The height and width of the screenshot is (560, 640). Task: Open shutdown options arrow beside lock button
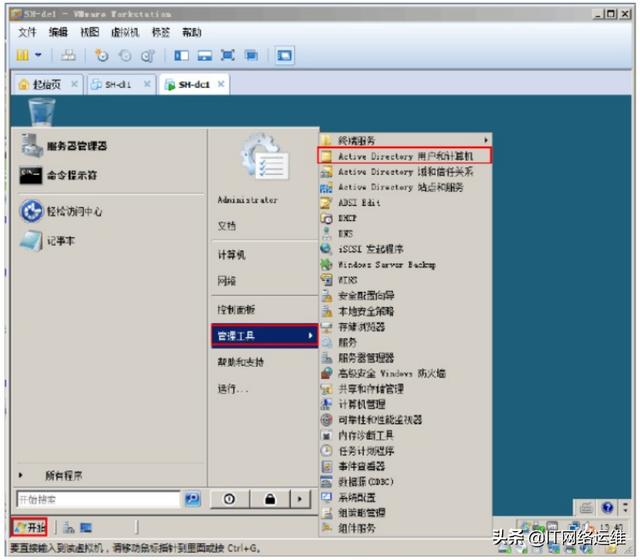point(300,499)
